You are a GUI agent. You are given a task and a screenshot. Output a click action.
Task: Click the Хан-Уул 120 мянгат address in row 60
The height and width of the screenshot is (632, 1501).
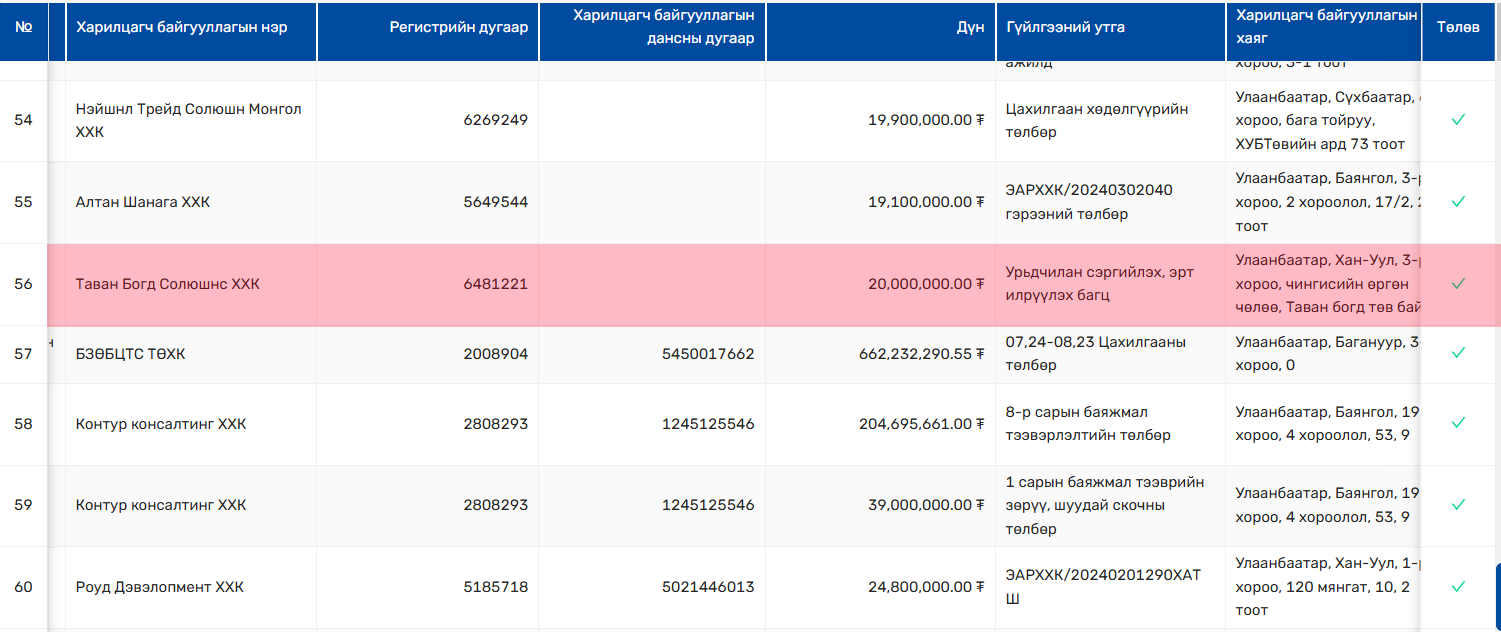(x=1328, y=587)
